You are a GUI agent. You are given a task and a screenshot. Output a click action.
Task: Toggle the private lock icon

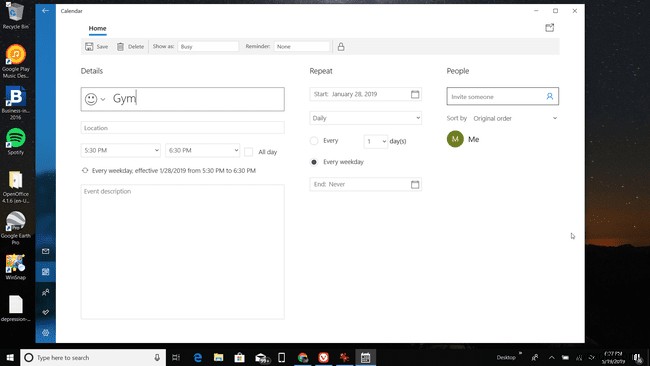coord(341,46)
